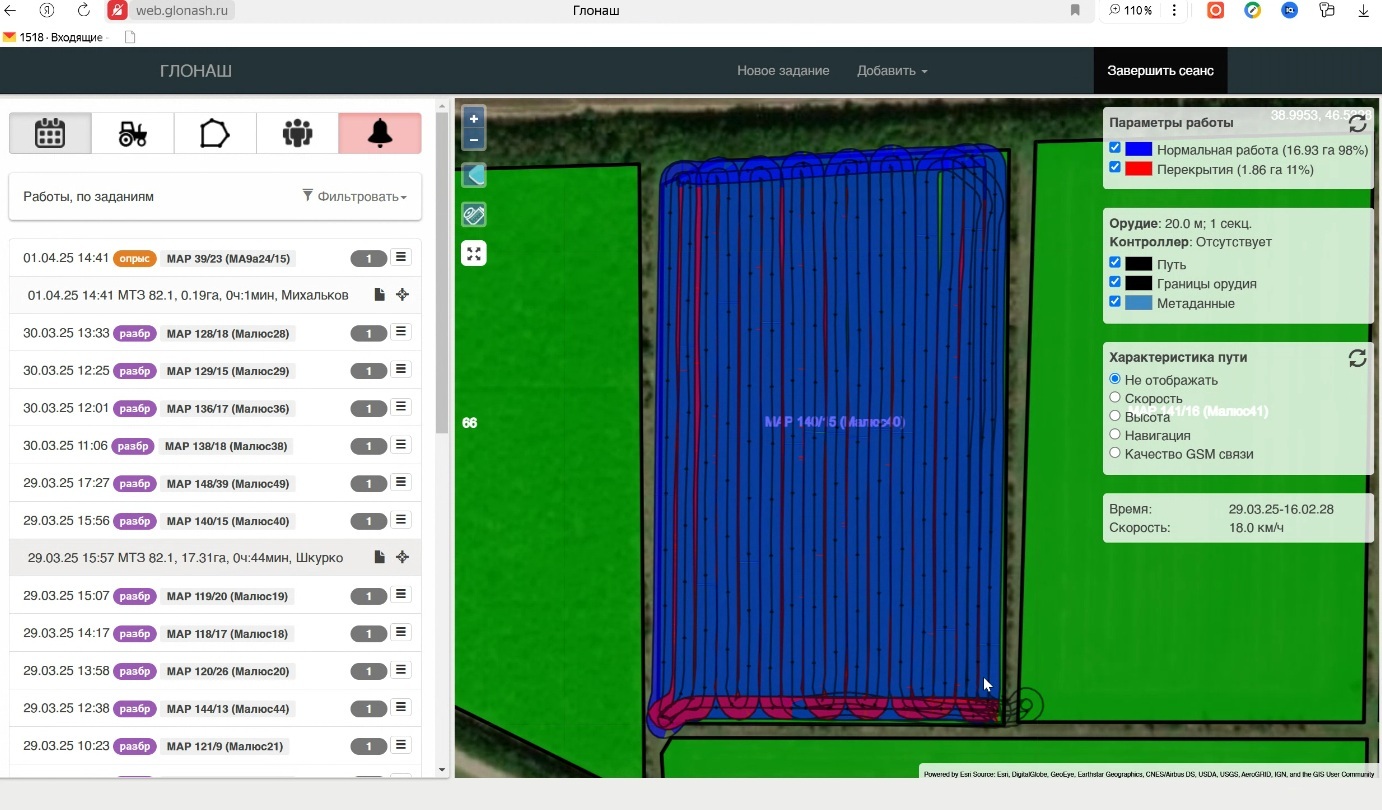Image resolution: width=1382 pixels, height=810 pixels.
Task: Open the bell notifications tab
Action: pos(380,133)
